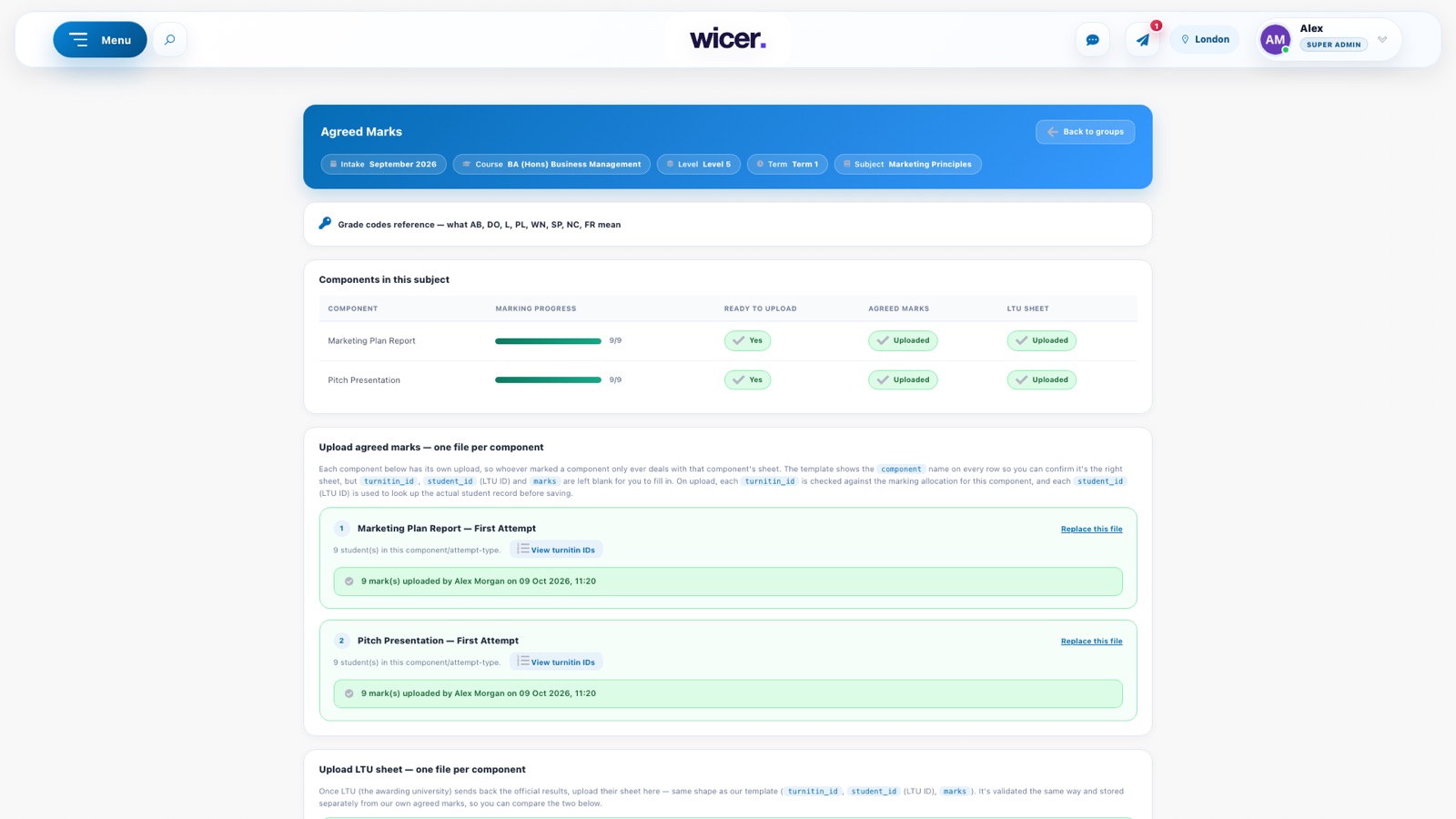Open the paper plane notifications icon
Viewport: 1456px width, 819px height.
(1143, 40)
